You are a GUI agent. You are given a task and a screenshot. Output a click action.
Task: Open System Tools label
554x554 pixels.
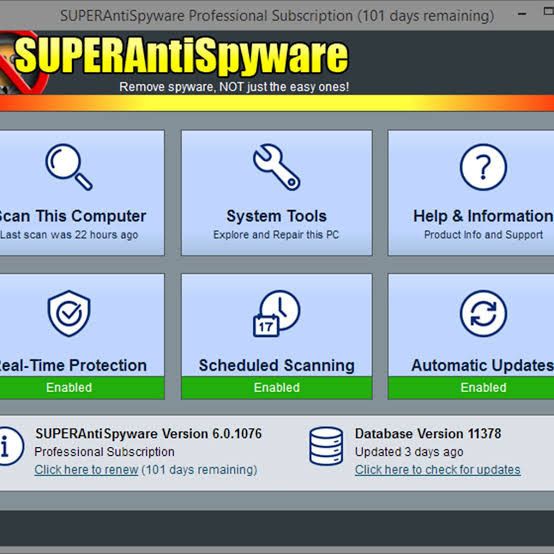277,216
